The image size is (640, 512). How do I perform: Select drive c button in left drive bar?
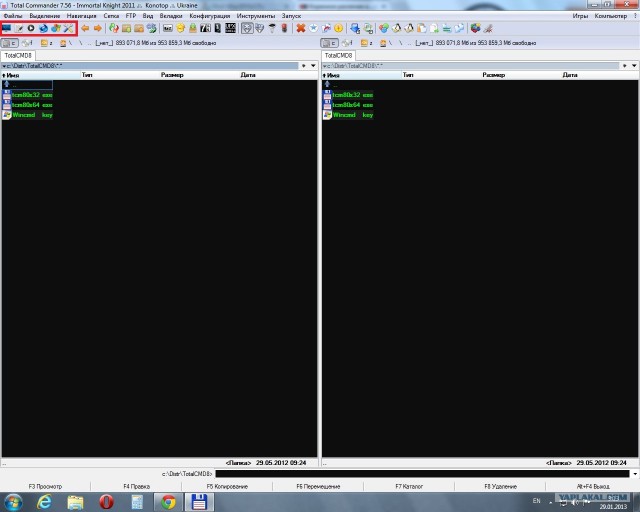tap(11, 43)
